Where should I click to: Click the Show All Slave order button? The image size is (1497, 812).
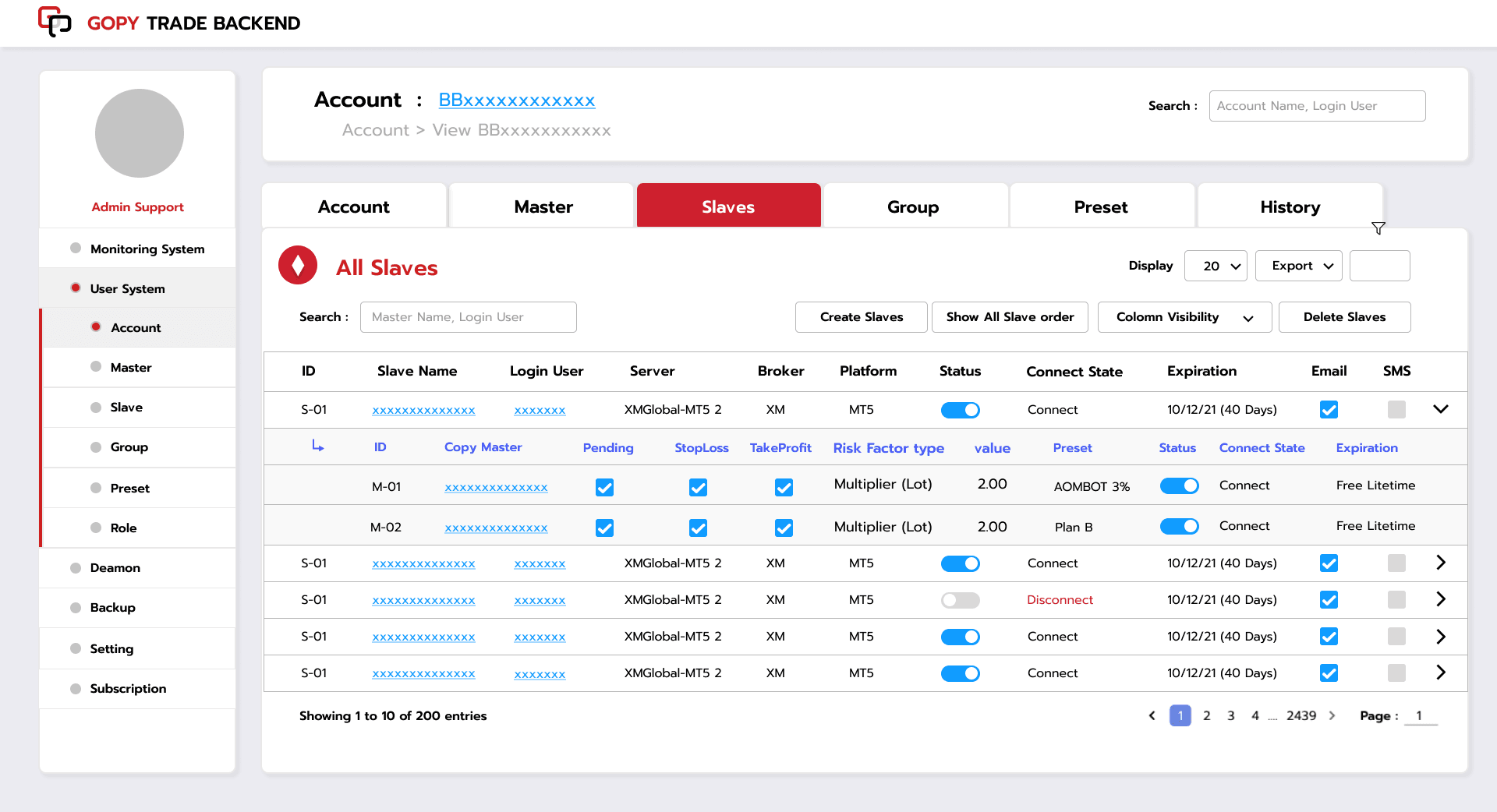point(1009,317)
